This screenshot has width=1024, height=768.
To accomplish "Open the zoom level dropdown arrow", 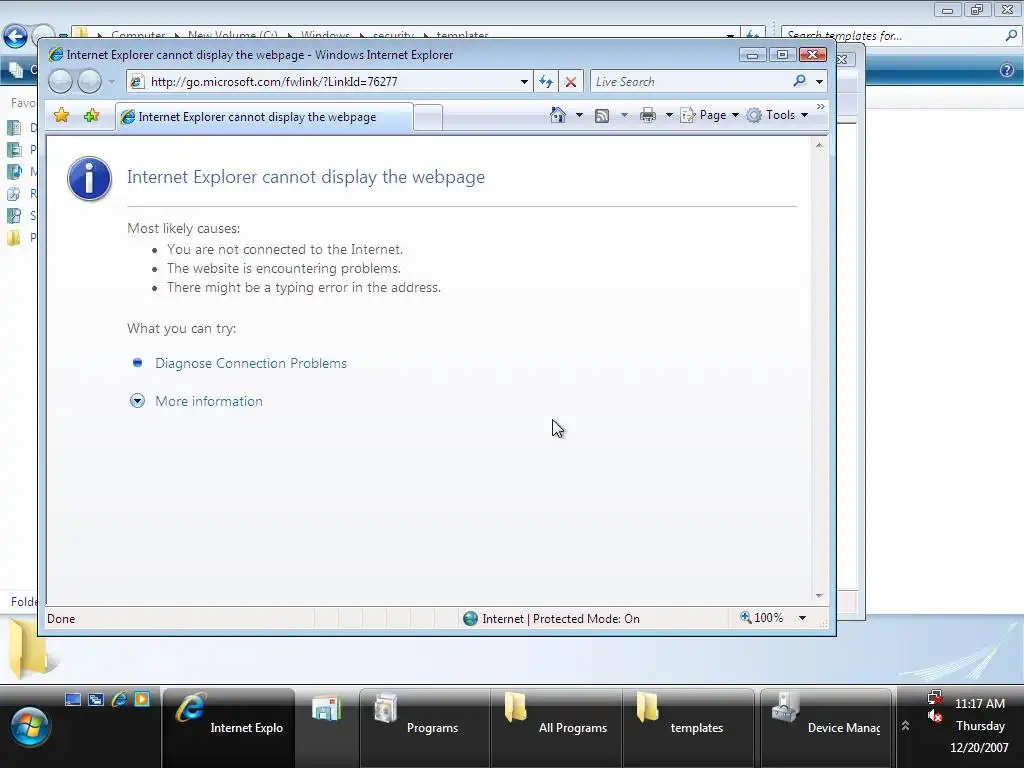I will (803, 618).
